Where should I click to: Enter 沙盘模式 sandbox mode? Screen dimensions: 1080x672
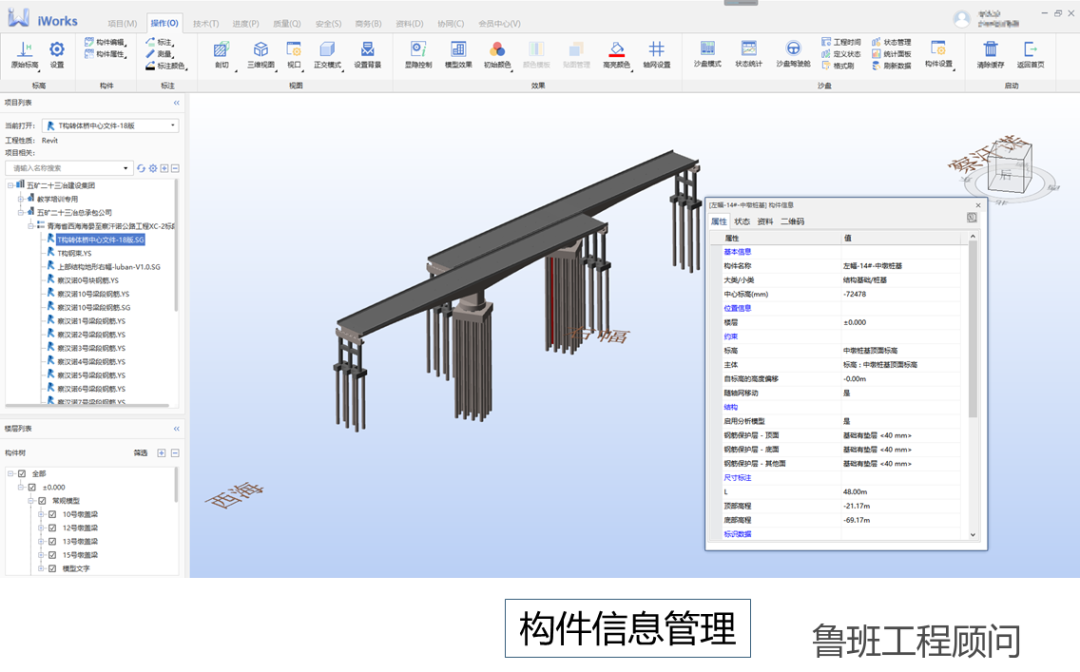[707, 54]
